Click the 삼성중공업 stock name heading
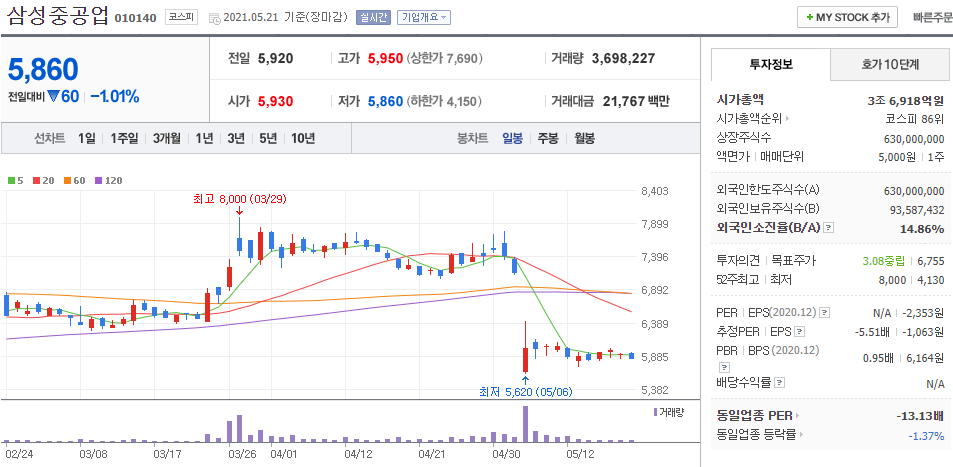Screen dimensions: 953x467 click(x=58, y=15)
